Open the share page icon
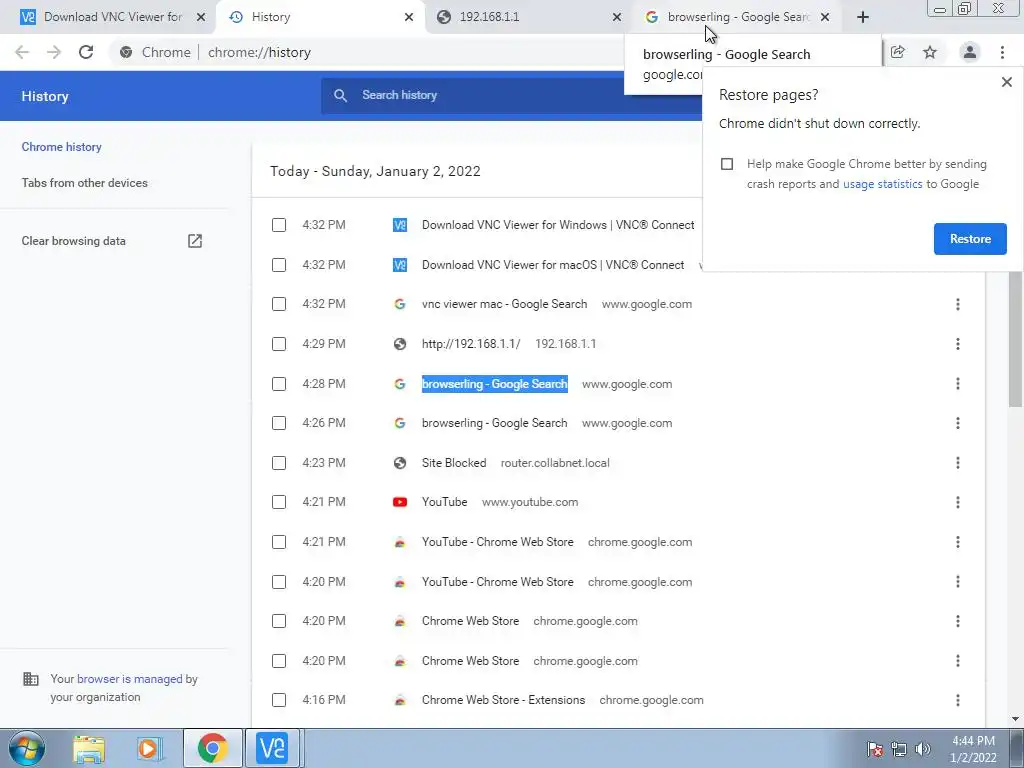The width and height of the screenshot is (1024, 768). 898,52
